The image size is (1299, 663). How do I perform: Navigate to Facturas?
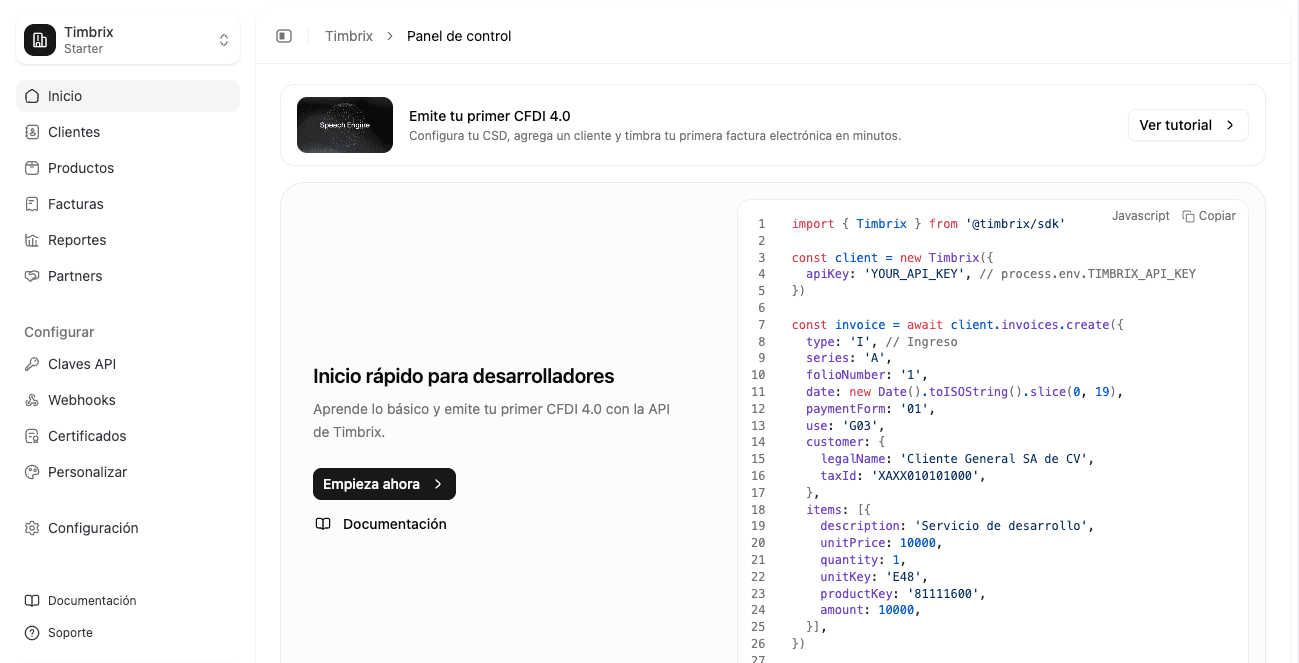(128, 204)
